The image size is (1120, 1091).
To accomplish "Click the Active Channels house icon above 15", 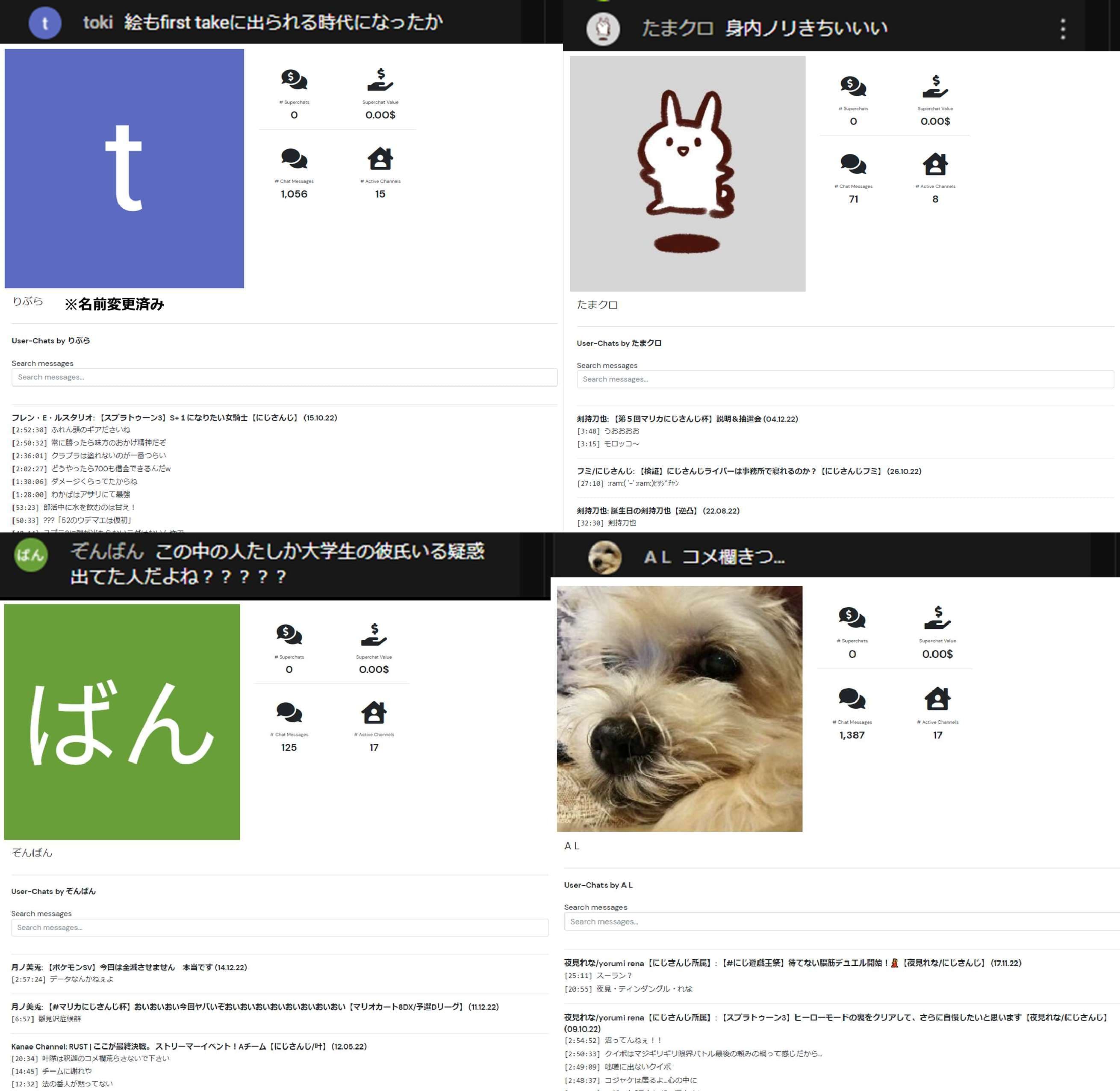I will (380, 159).
